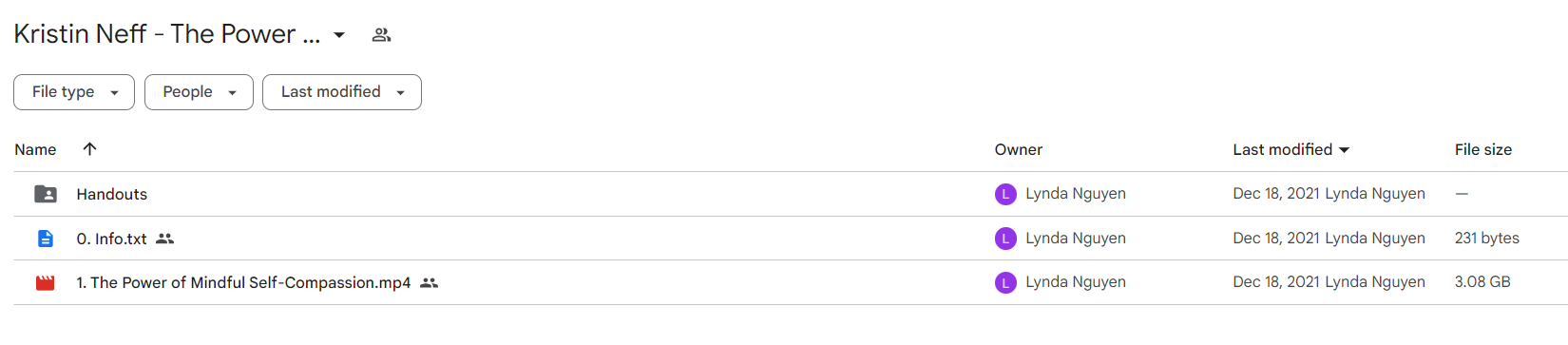Open the File type filter dropdown
The image size is (1568, 345).
point(74,92)
